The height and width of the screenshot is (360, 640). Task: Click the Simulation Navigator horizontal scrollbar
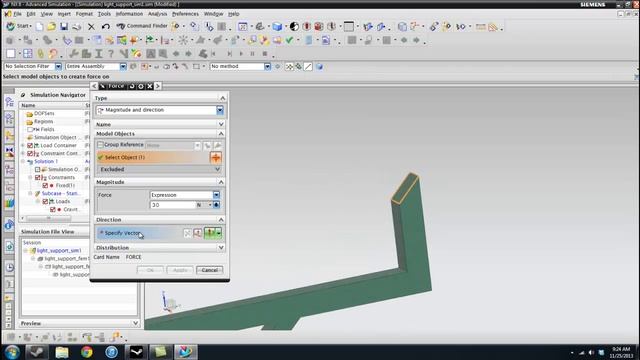click(x=49, y=219)
